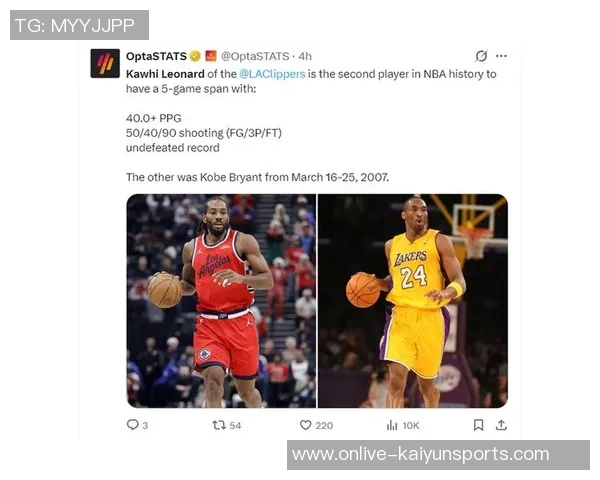Click the @OptaSTATS handle
600x480 pixels.
click(x=255, y=56)
